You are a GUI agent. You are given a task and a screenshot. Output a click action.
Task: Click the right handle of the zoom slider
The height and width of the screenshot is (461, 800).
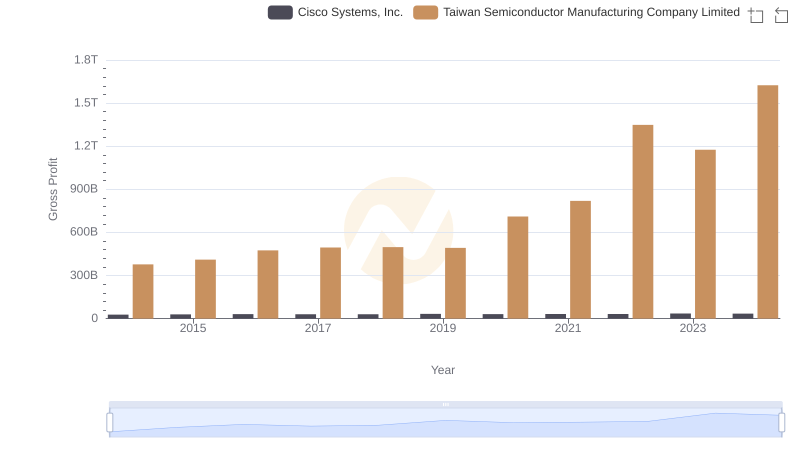pyautogui.click(x=782, y=423)
